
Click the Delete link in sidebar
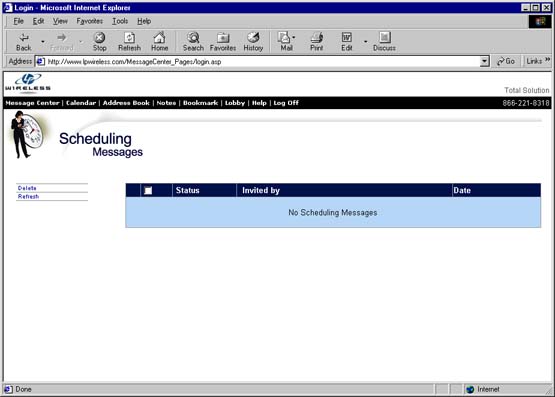click(x=27, y=188)
